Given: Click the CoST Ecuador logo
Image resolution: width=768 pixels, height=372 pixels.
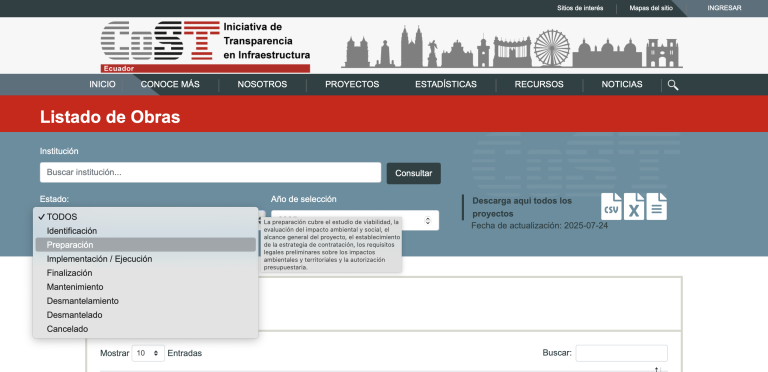Looking at the screenshot, I should click(206, 46).
